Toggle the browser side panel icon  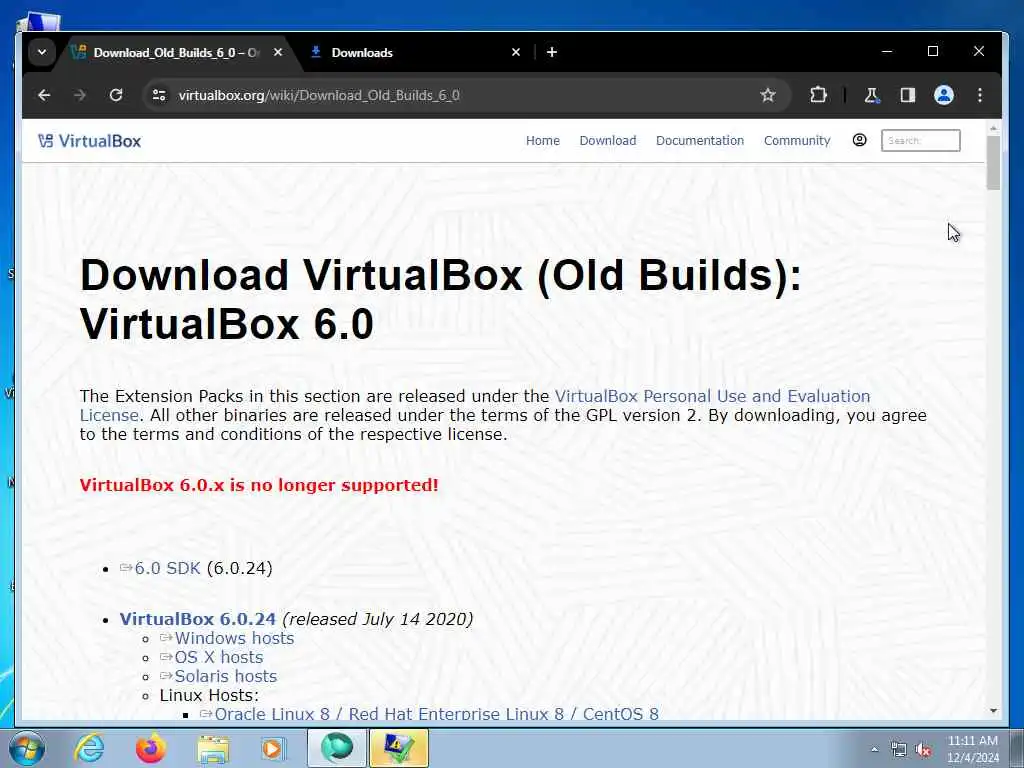pos(908,95)
